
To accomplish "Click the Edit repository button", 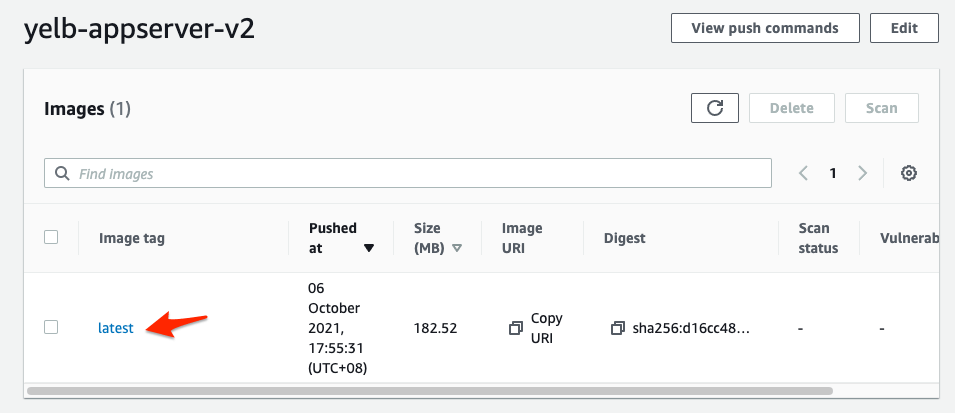I will point(904,28).
